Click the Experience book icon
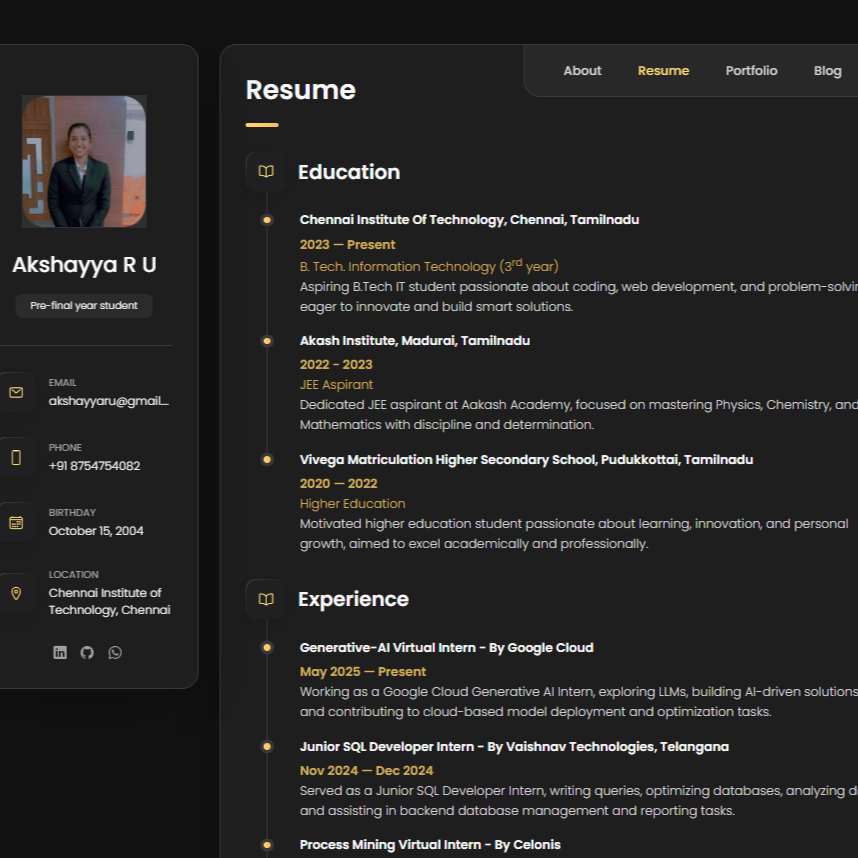Screen dimensions: 858x858 (266, 599)
